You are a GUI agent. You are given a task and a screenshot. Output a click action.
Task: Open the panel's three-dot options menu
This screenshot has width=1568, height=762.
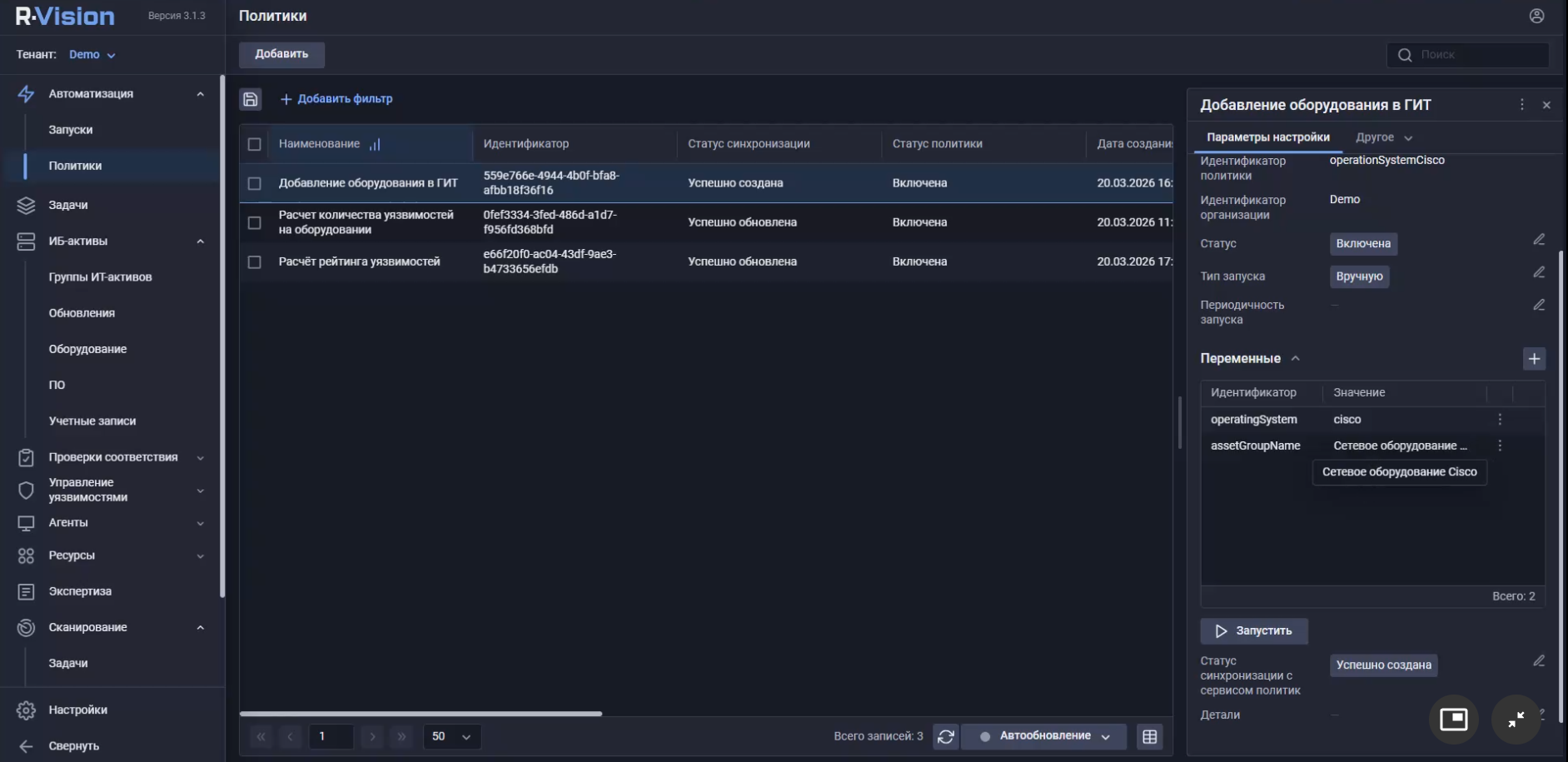pos(1521,105)
